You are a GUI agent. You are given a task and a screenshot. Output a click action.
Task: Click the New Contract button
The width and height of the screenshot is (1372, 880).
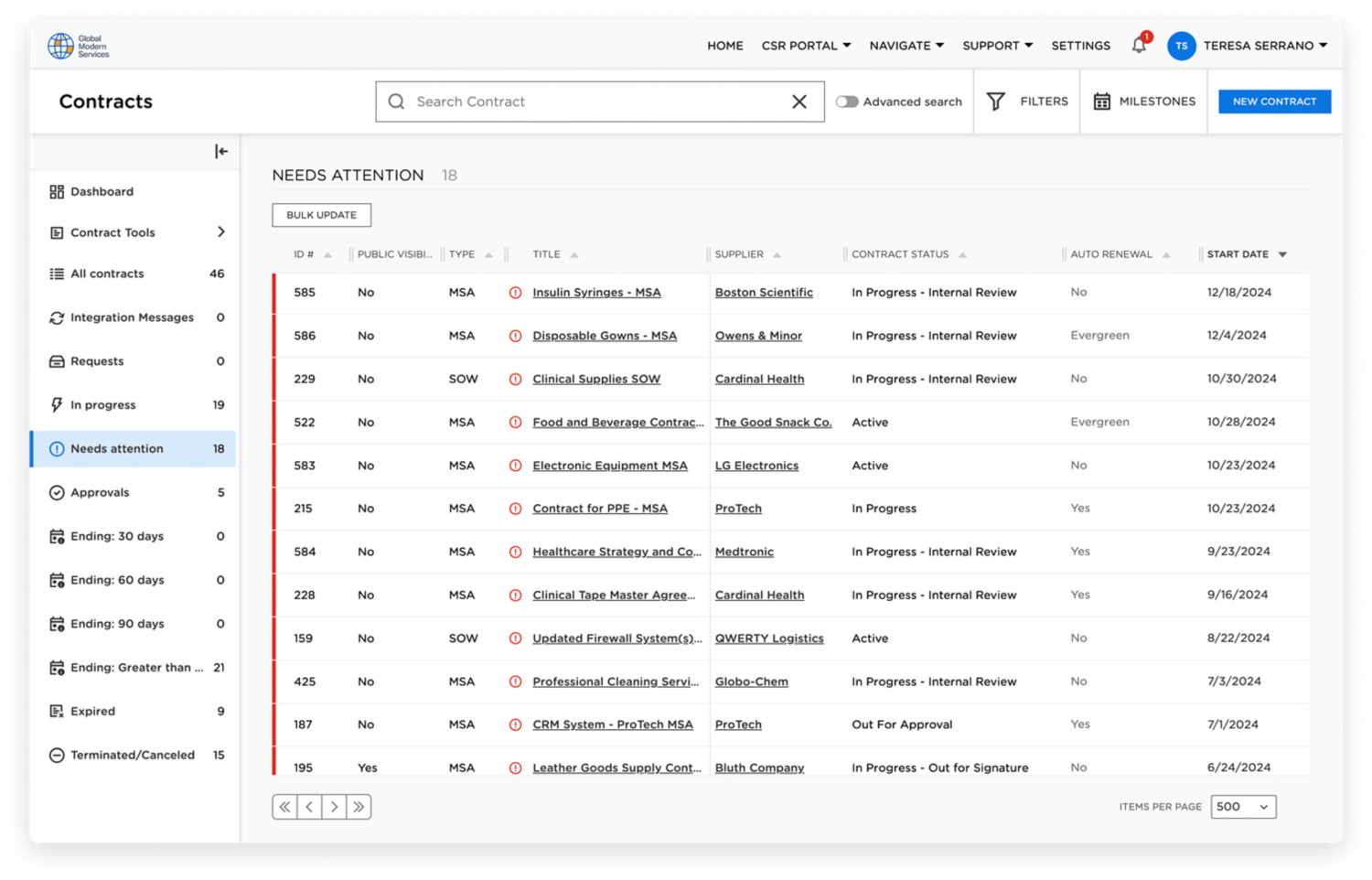coord(1274,102)
